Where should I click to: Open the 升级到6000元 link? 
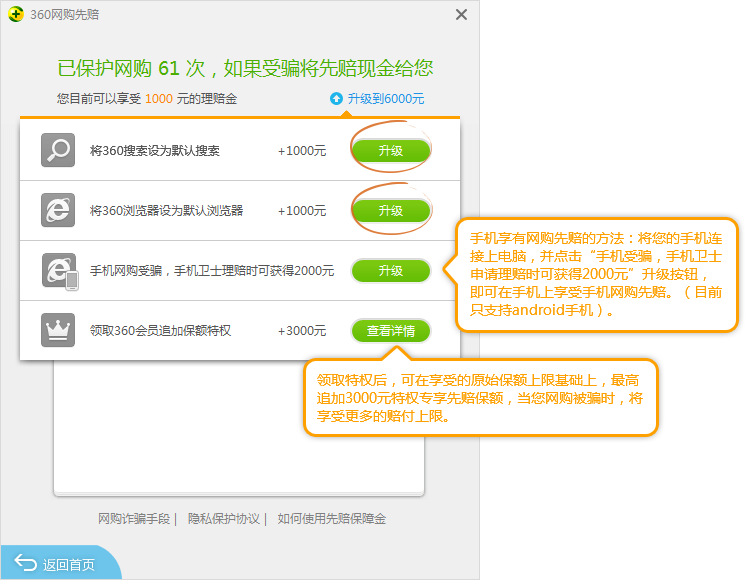386,99
